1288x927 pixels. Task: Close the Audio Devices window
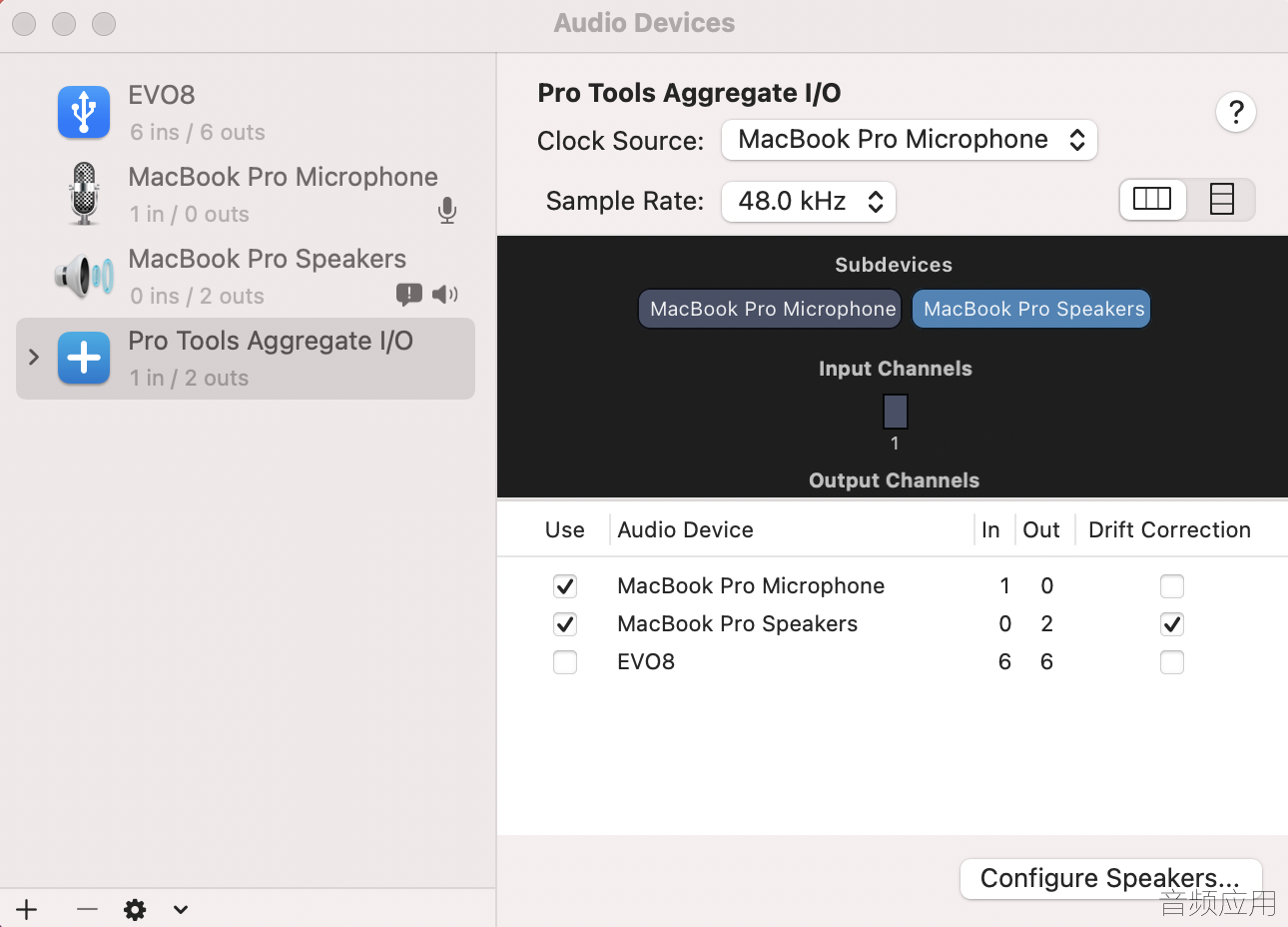pyautogui.click(x=25, y=24)
